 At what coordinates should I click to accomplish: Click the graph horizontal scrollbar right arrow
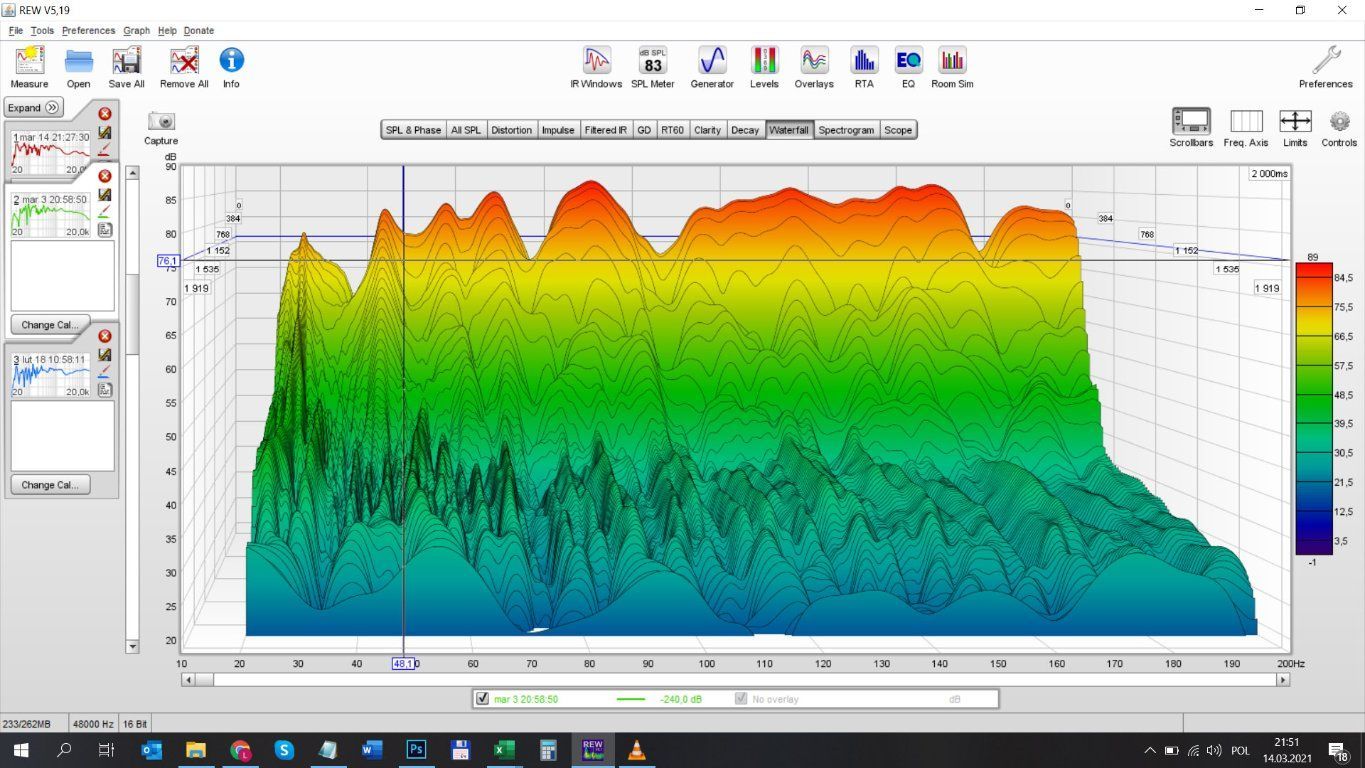pyautogui.click(x=1283, y=680)
